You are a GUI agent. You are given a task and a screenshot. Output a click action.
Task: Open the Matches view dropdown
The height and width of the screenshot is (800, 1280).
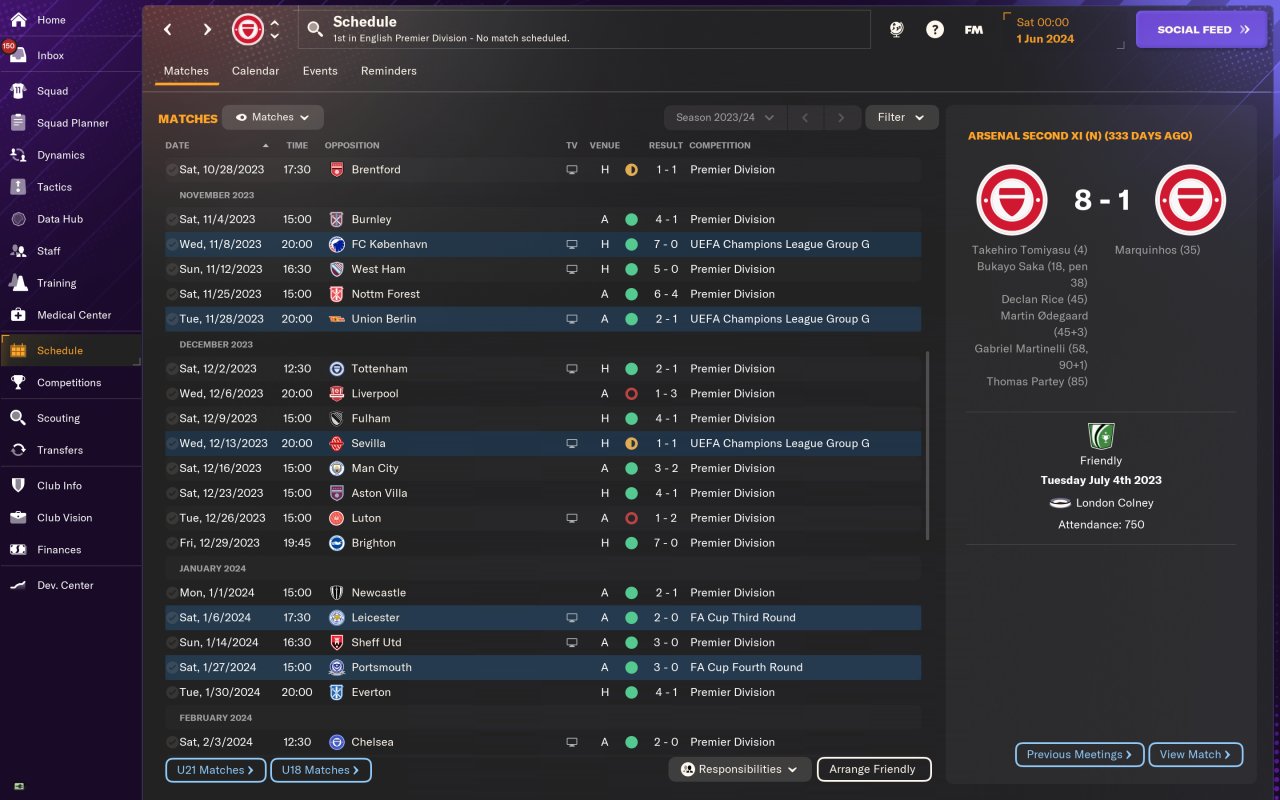pos(273,118)
